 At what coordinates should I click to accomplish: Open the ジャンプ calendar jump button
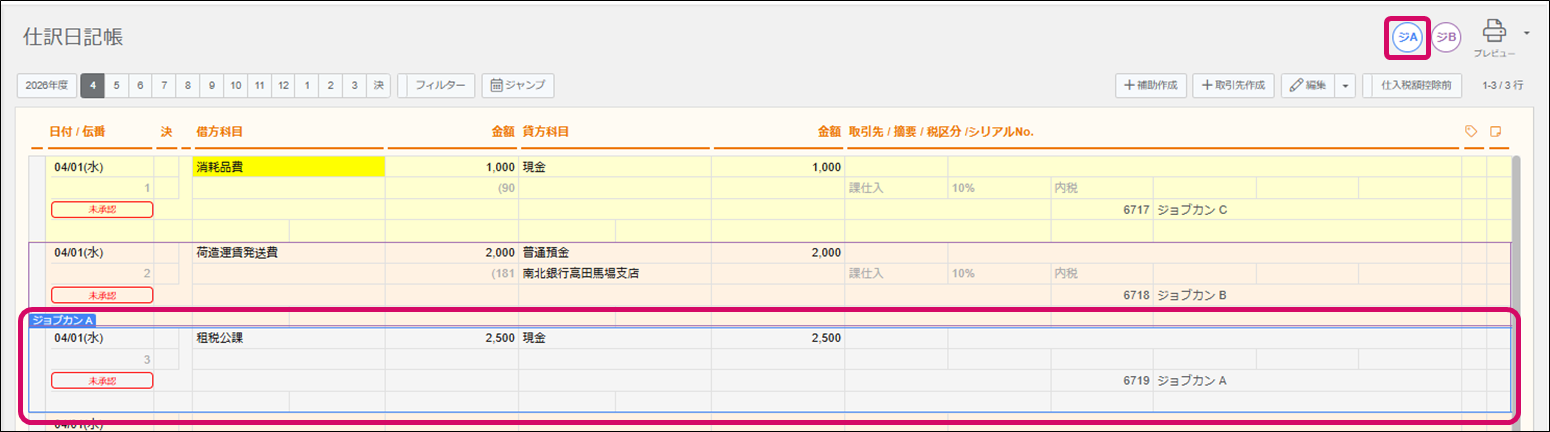[518, 86]
